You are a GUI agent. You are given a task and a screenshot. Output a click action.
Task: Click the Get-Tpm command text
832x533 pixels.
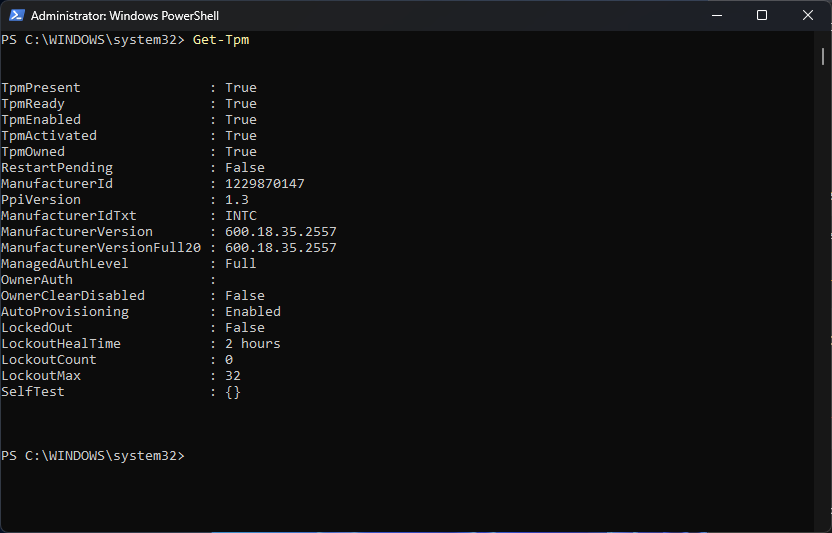(x=221, y=40)
